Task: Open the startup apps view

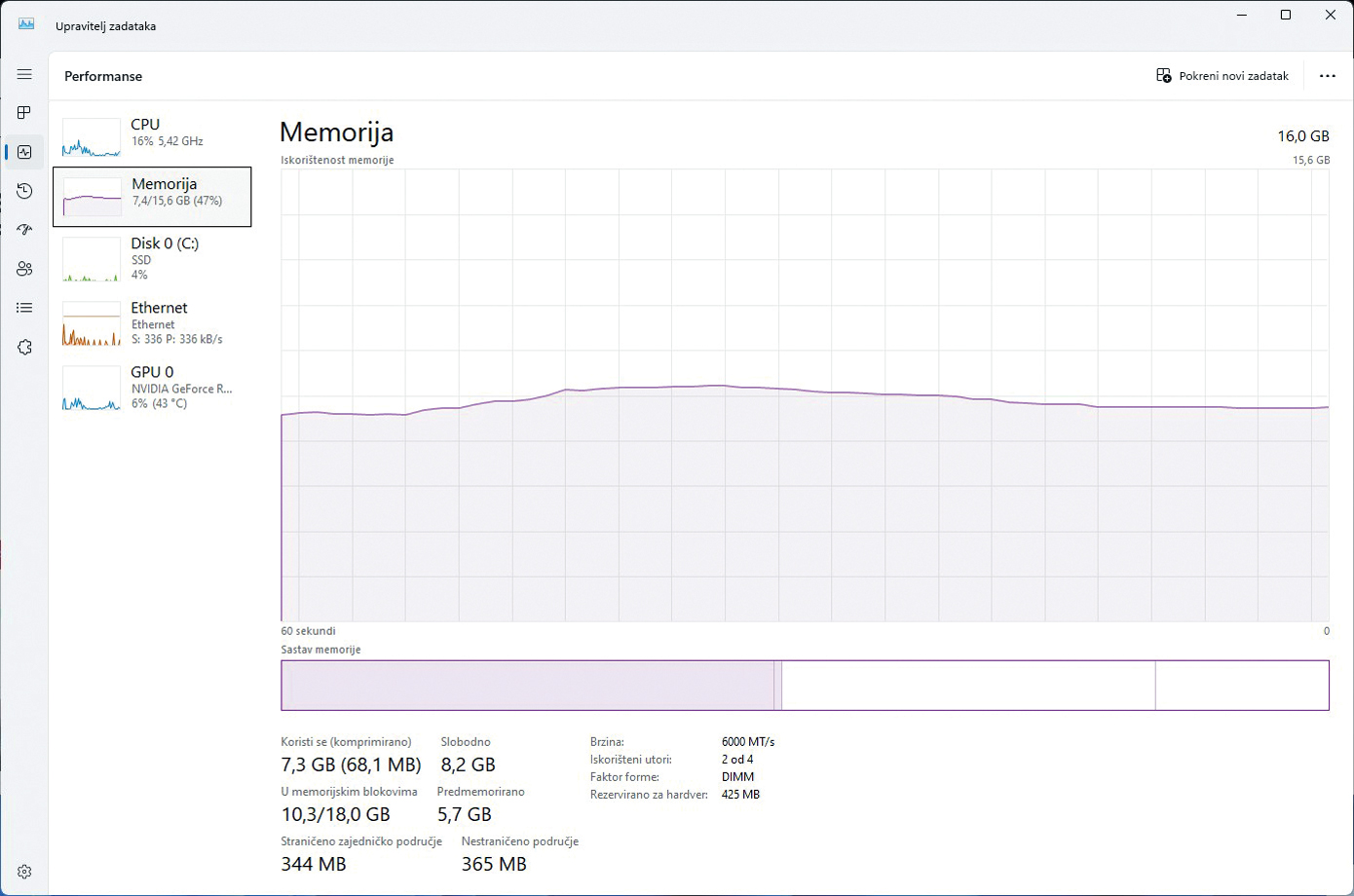Action: (x=23, y=230)
